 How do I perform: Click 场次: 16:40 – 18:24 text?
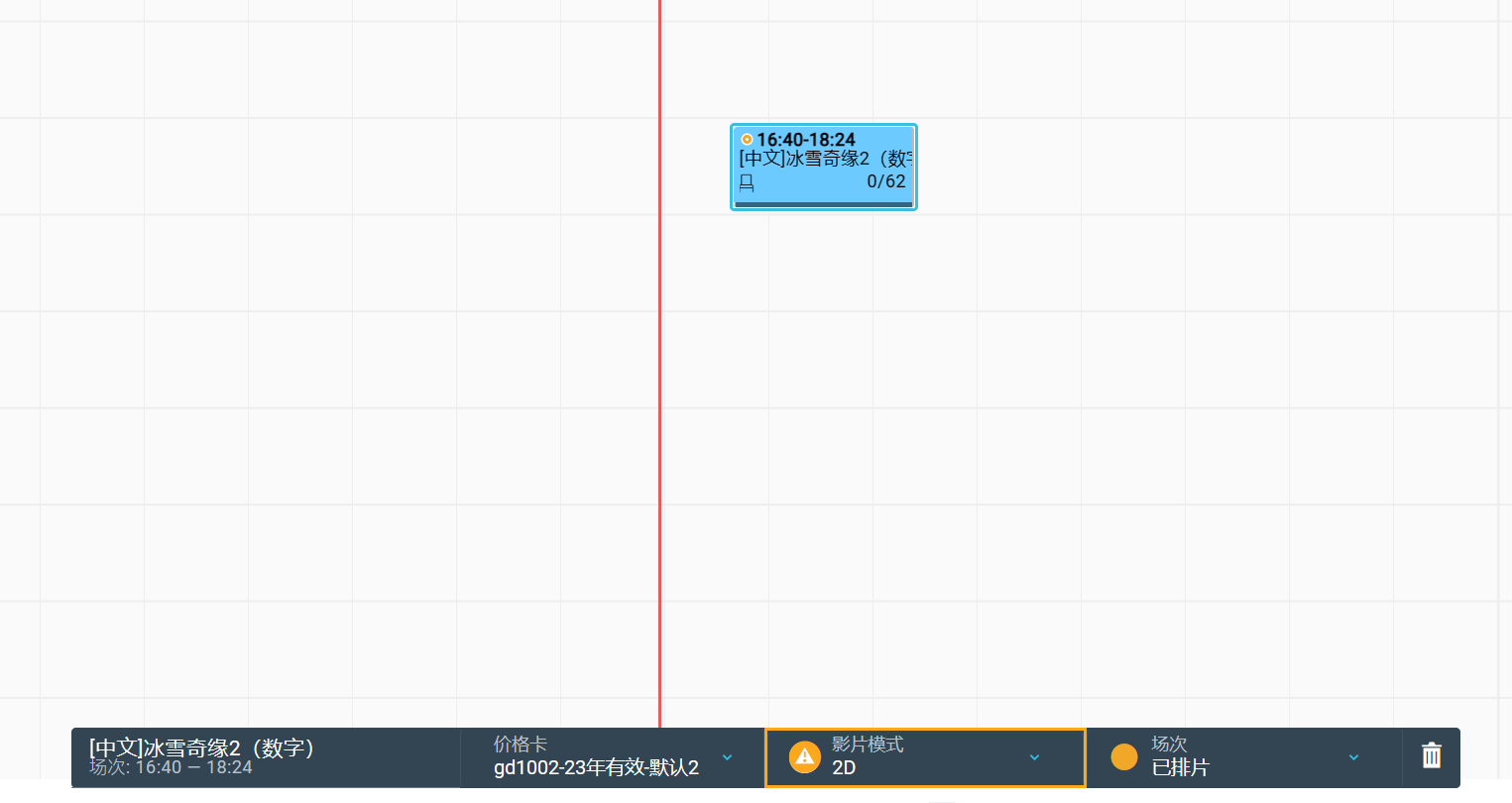[171, 767]
